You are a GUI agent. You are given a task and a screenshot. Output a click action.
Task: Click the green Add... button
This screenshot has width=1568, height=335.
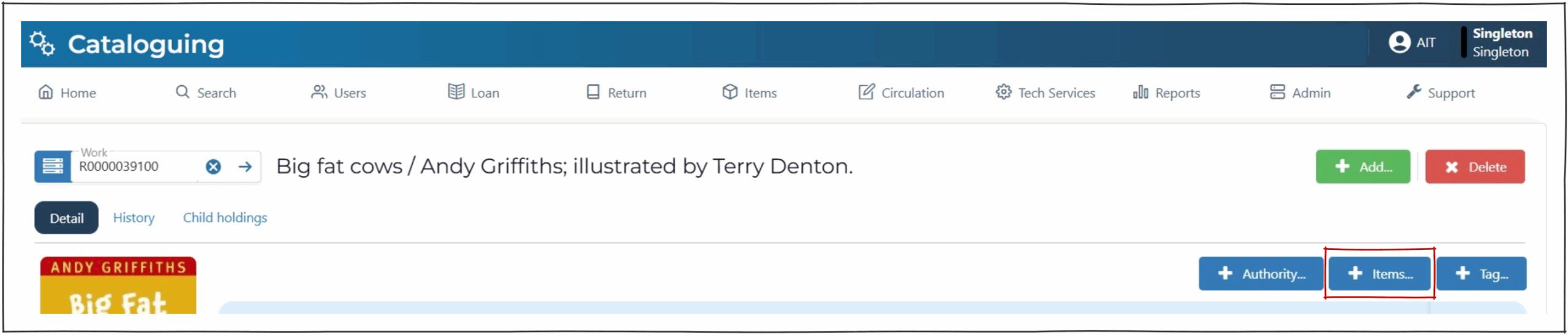click(1362, 167)
